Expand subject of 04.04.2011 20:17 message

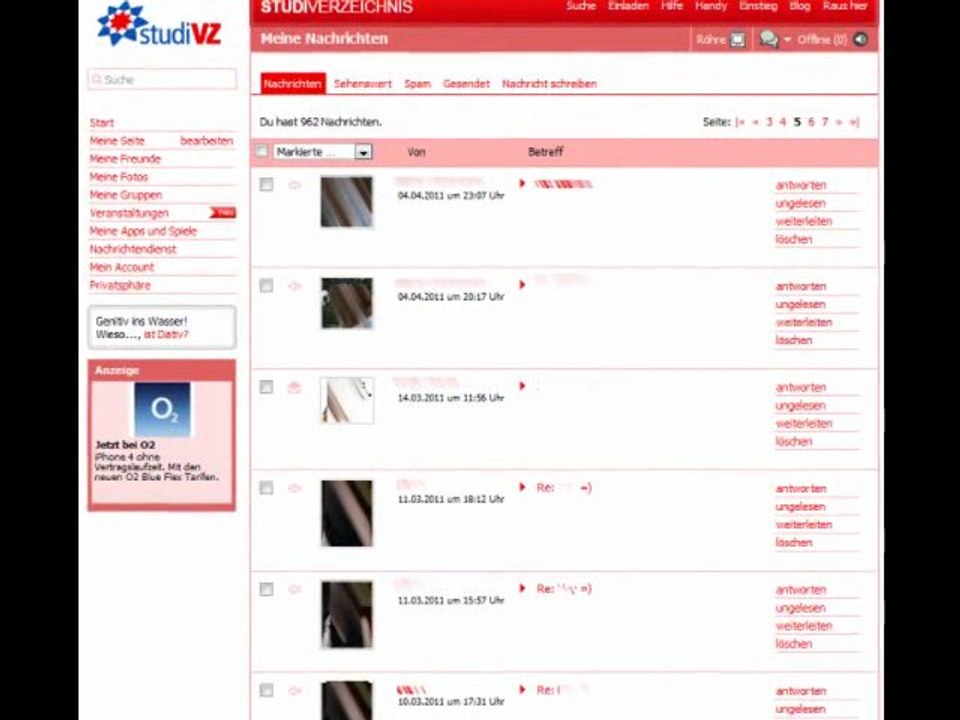[522, 285]
